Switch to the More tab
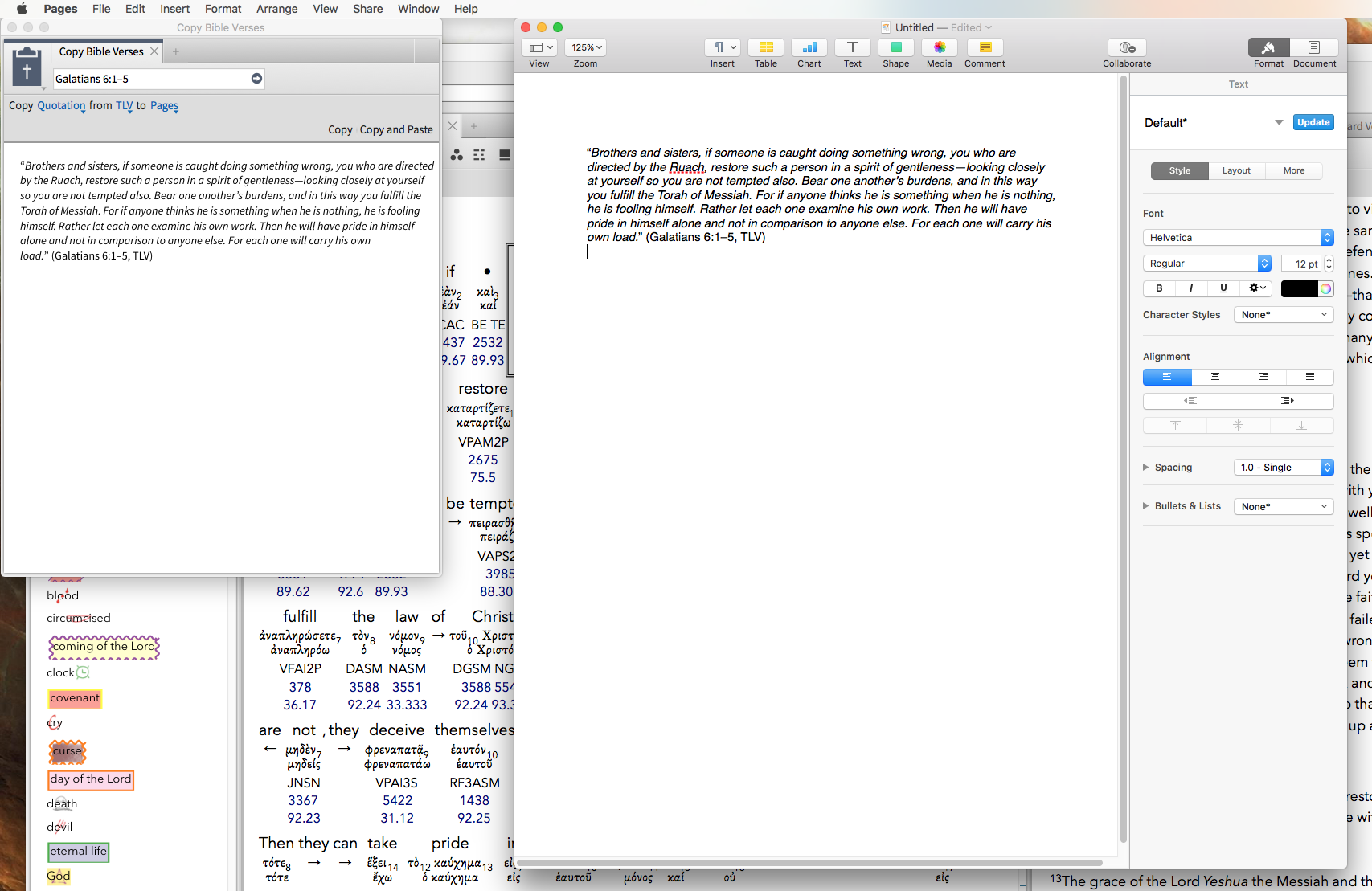This screenshot has width=1372, height=891. pos(1293,171)
